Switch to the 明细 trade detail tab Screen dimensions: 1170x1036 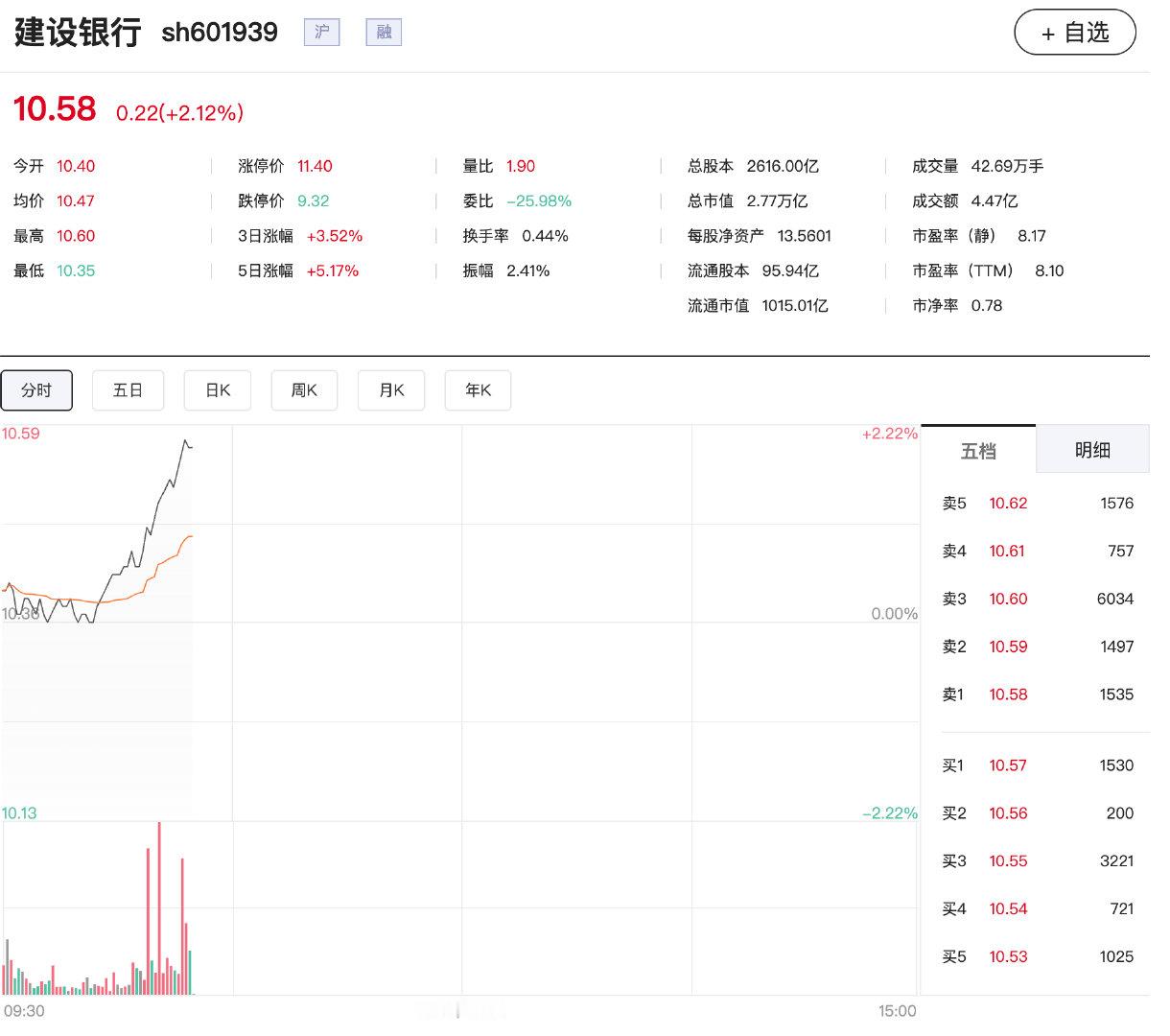tap(1092, 450)
